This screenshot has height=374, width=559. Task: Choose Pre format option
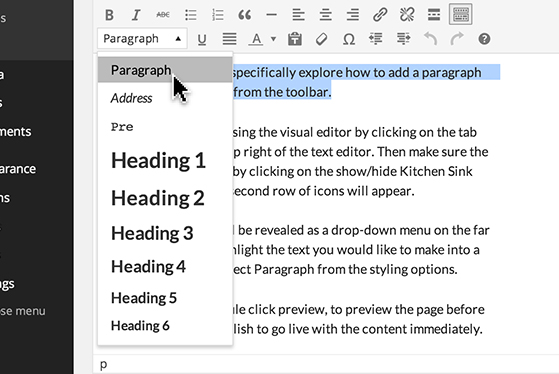click(x=165, y=127)
